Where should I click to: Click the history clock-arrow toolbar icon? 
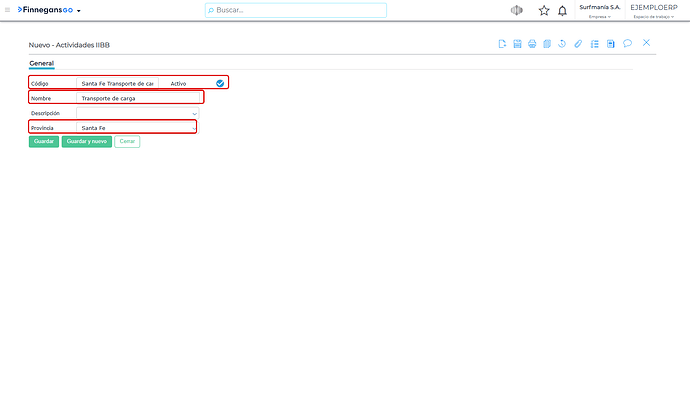(x=562, y=44)
